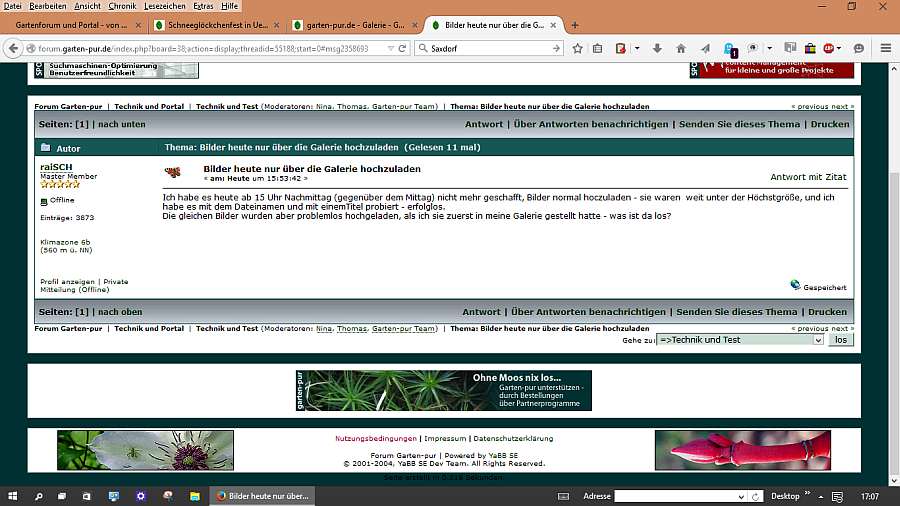Image resolution: width=900 pixels, height=506 pixels.
Task: Go to Firefox home page icon
Action: coord(681,48)
